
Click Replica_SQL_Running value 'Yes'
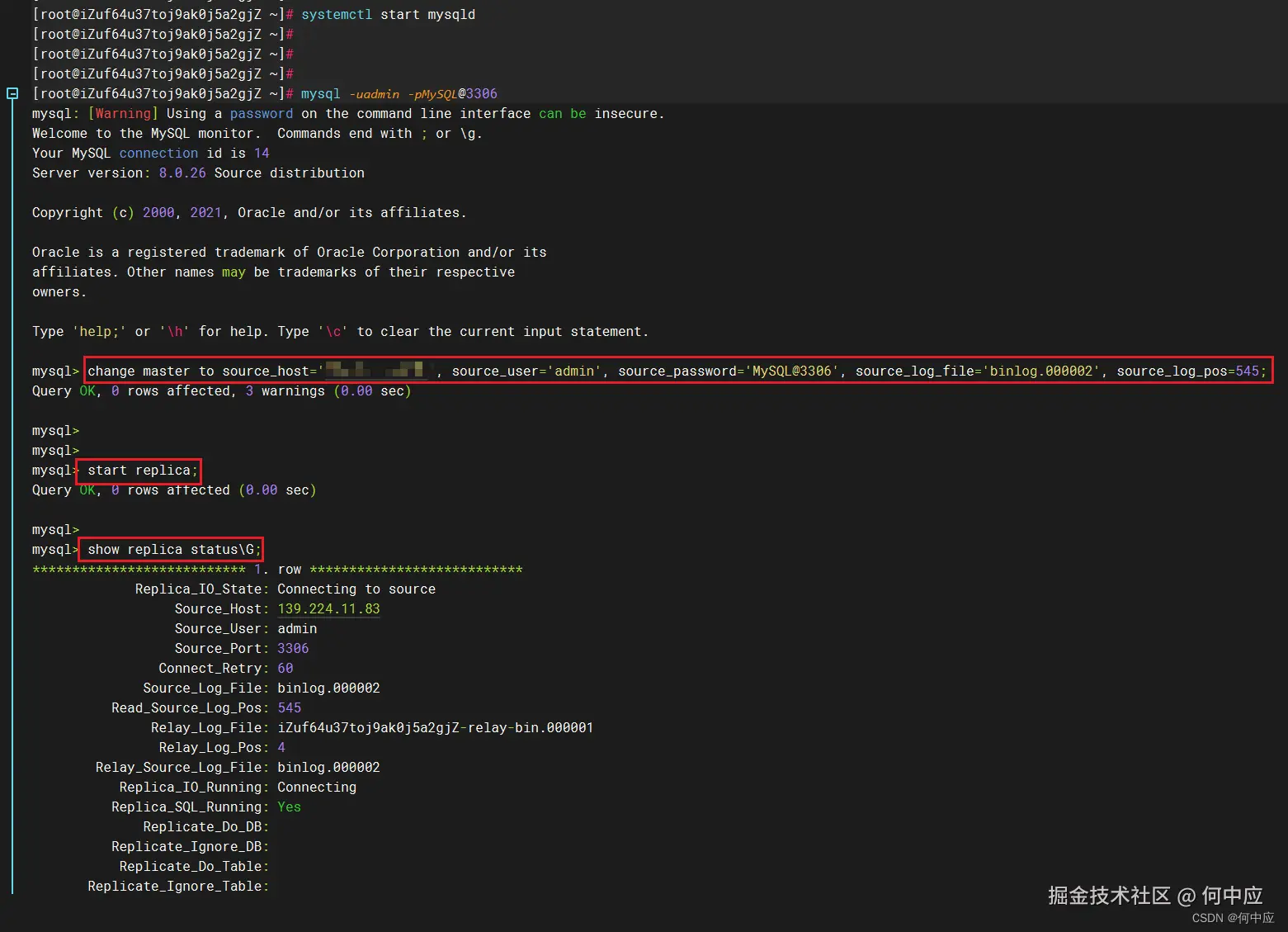click(290, 807)
